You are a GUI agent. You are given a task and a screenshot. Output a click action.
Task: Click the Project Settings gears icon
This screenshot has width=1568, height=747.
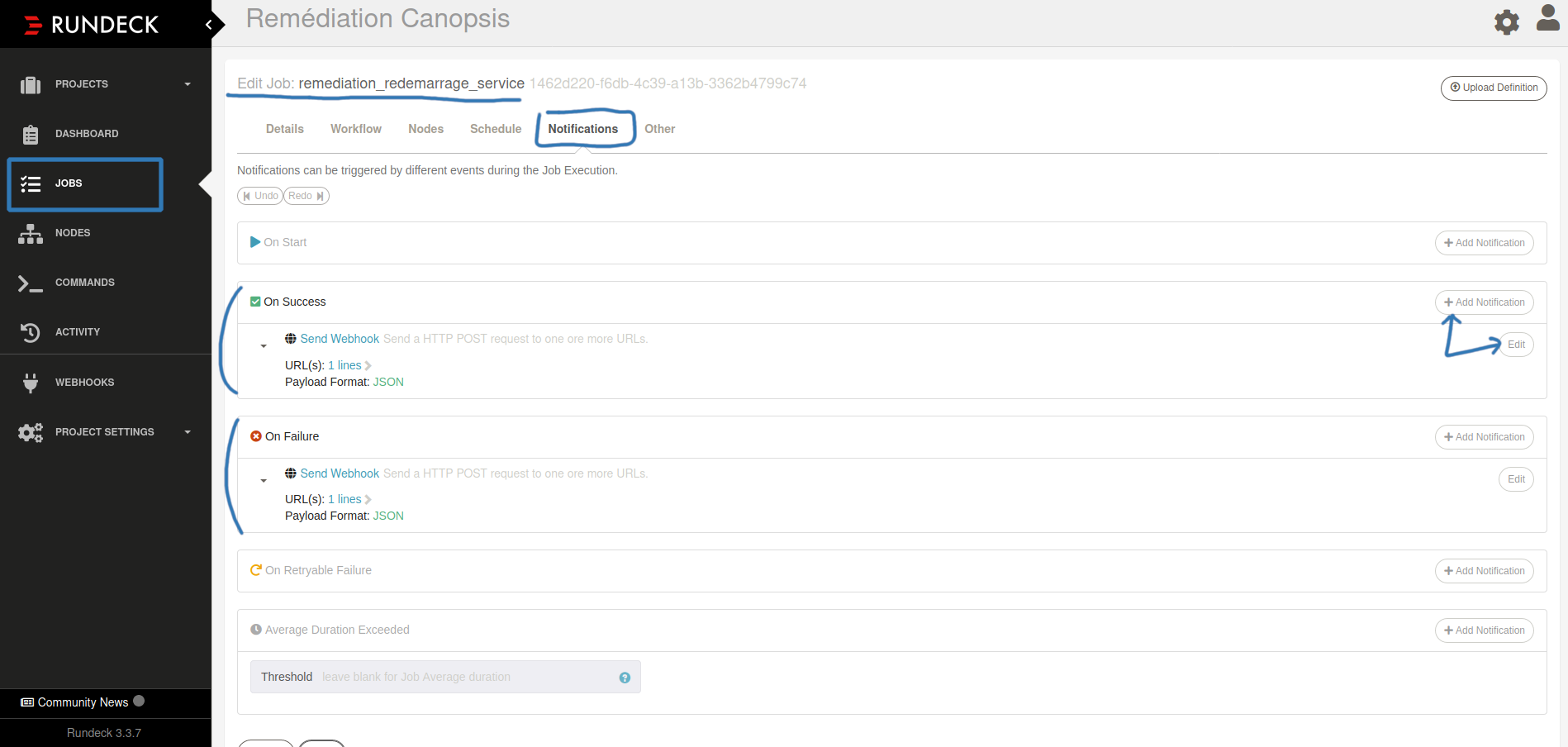coord(31,432)
